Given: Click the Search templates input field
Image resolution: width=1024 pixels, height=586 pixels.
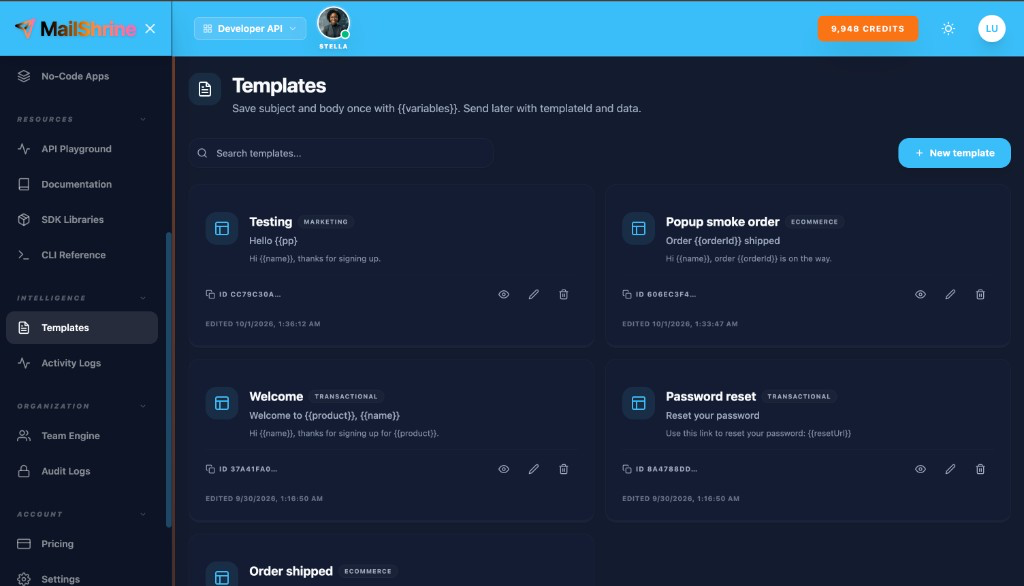Looking at the screenshot, I should coord(342,153).
